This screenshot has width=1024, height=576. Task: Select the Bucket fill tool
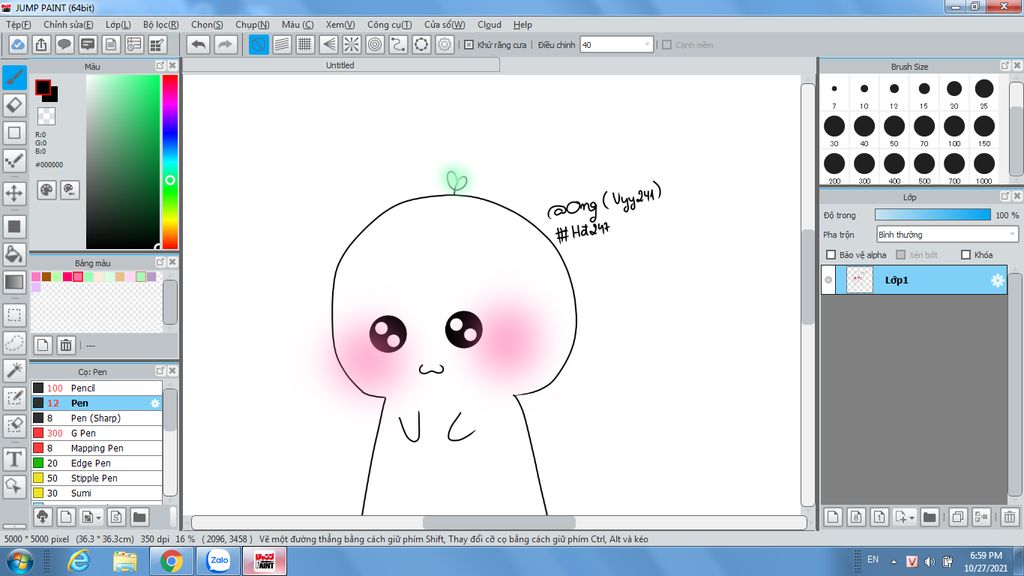coord(14,254)
